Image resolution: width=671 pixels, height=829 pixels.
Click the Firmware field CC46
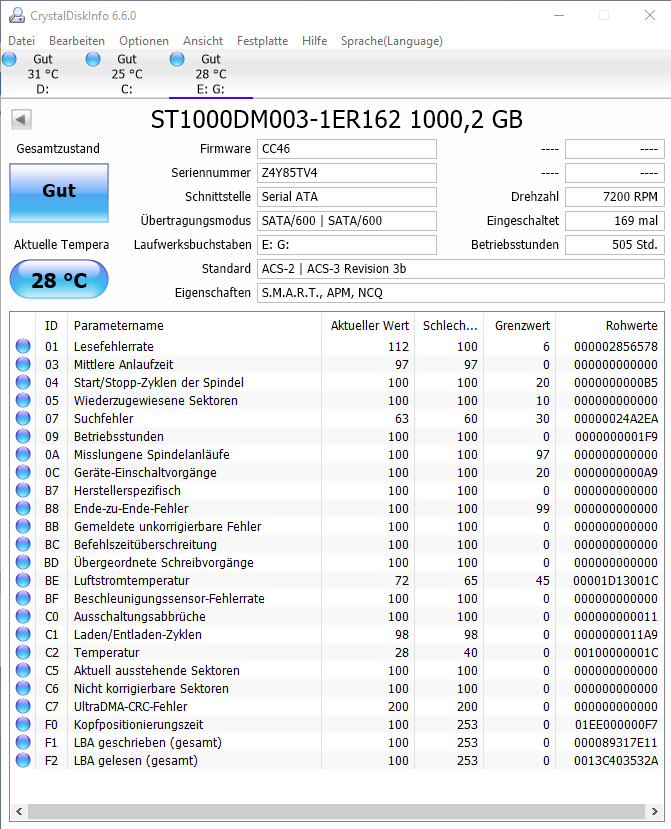(347, 149)
